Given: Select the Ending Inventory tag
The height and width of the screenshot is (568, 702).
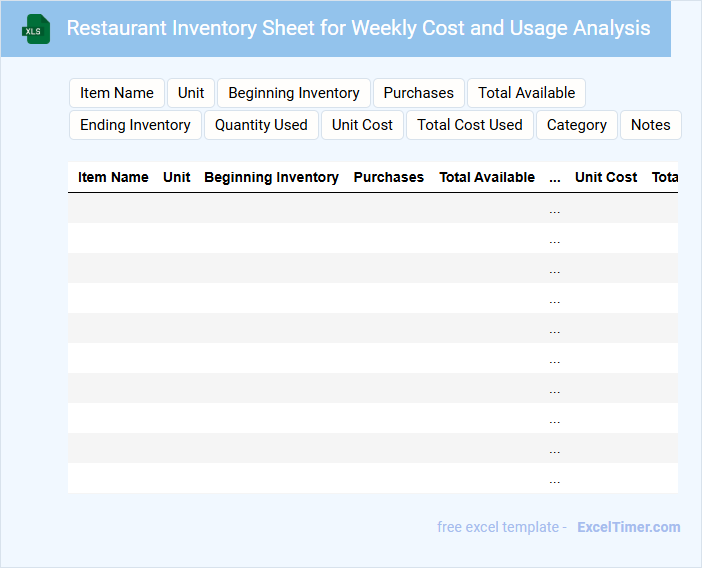Looking at the screenshot, I should coord(135,125).
